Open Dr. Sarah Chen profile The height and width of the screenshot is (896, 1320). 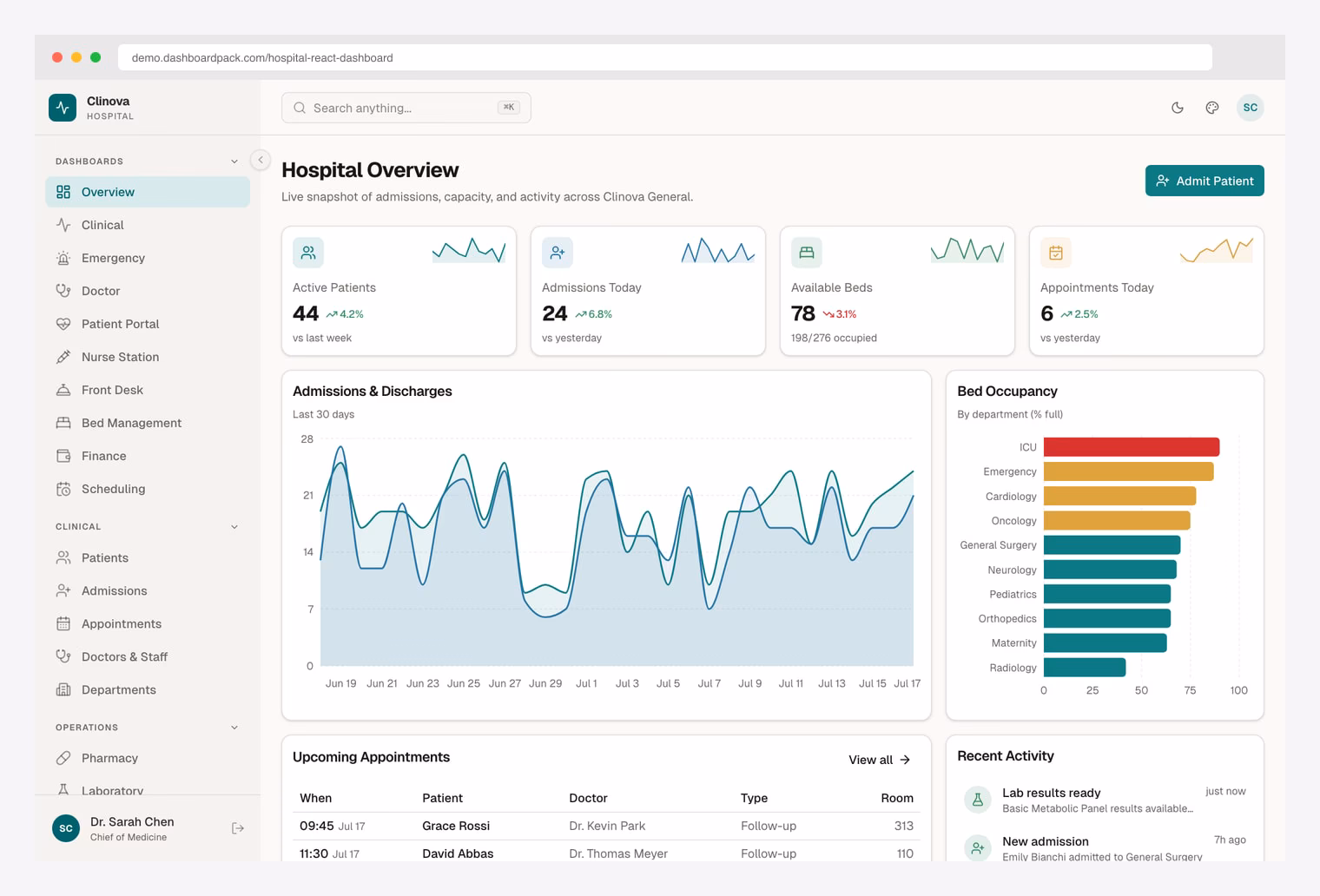(132, 828)
